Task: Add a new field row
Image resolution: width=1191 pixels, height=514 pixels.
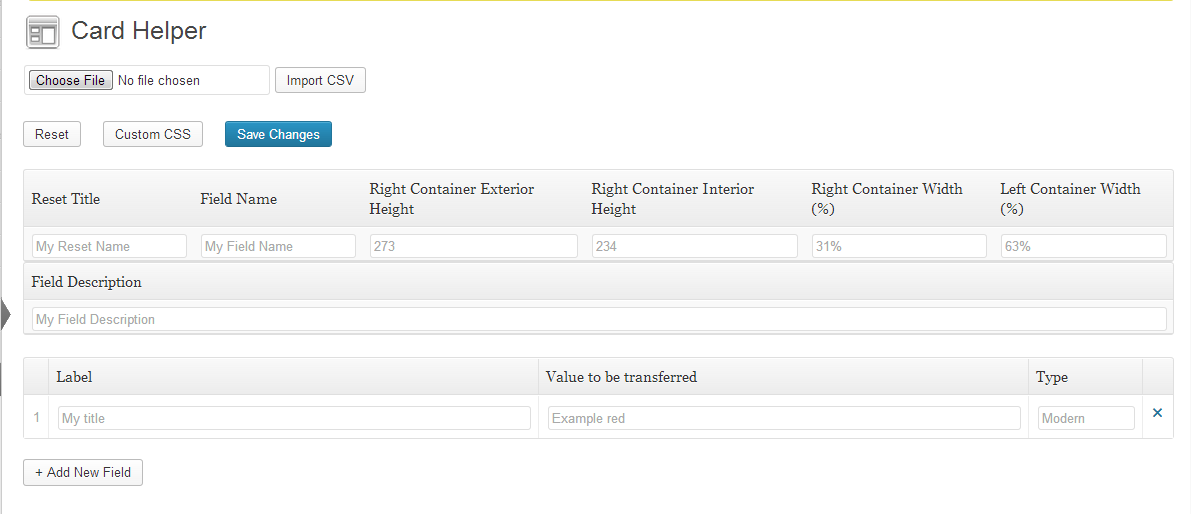Action: click(83, 472)
